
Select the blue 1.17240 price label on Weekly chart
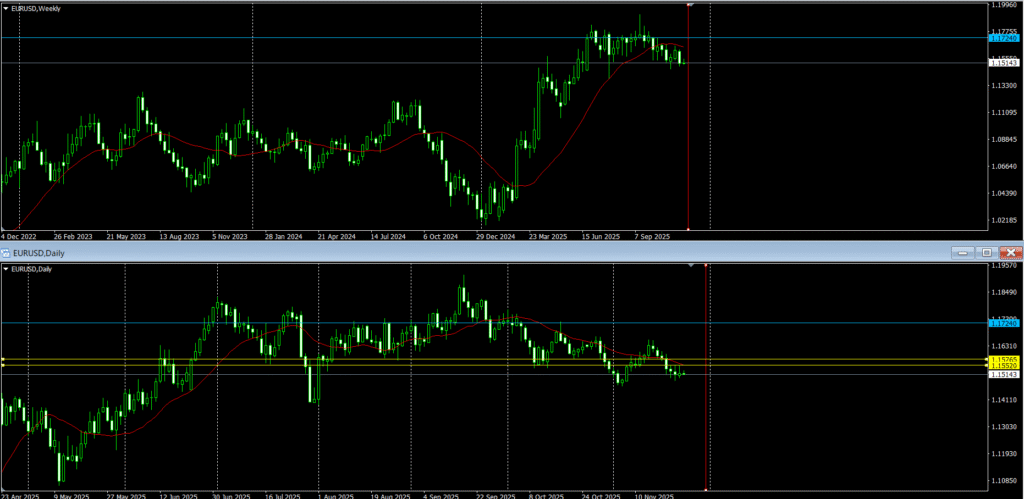point(1003,38)
